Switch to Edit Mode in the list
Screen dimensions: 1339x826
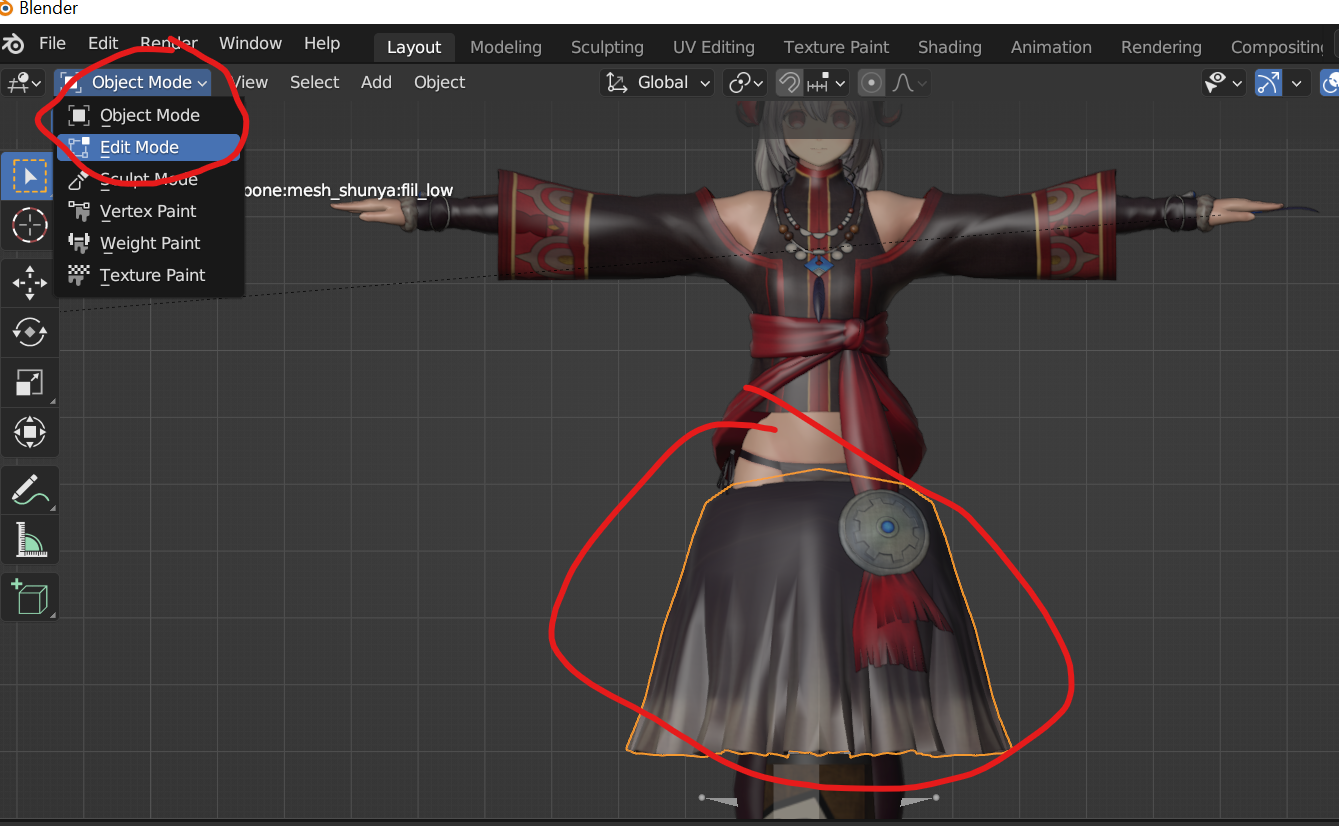point(148,147)
